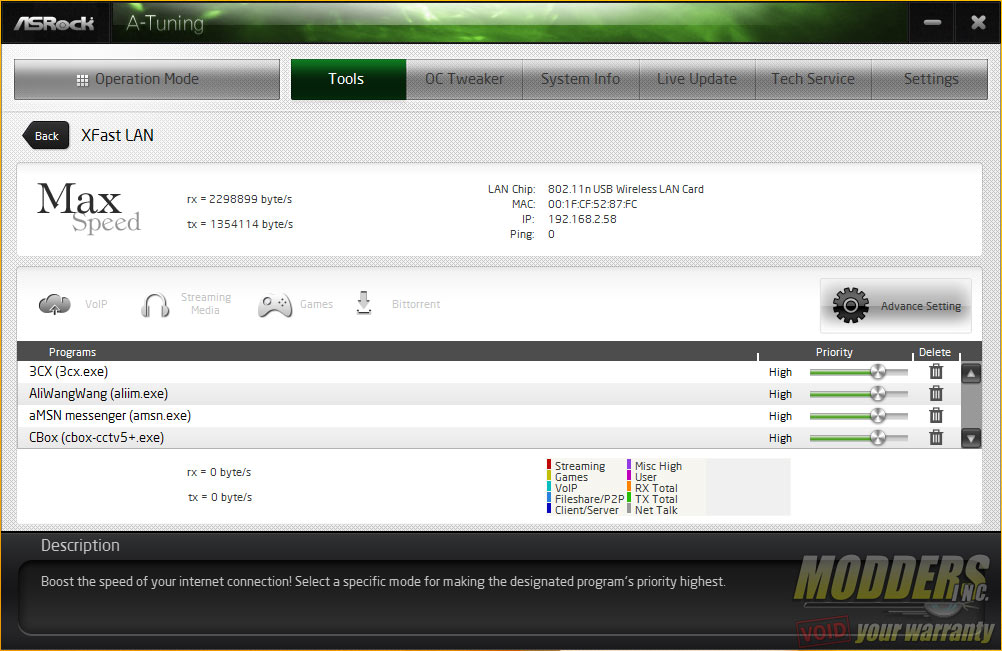Click the Priority column header

tap(834, 352)
